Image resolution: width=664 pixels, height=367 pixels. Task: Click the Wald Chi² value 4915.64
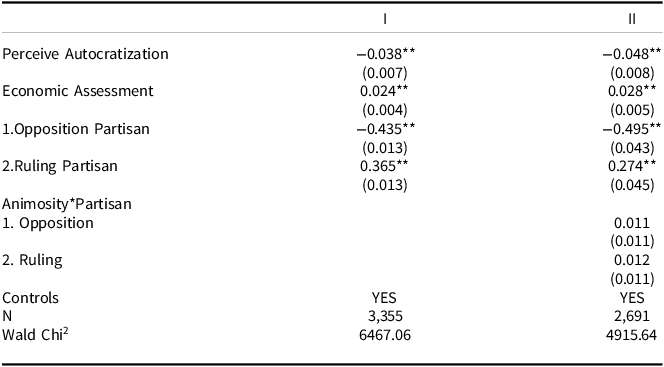click(631, 335)
